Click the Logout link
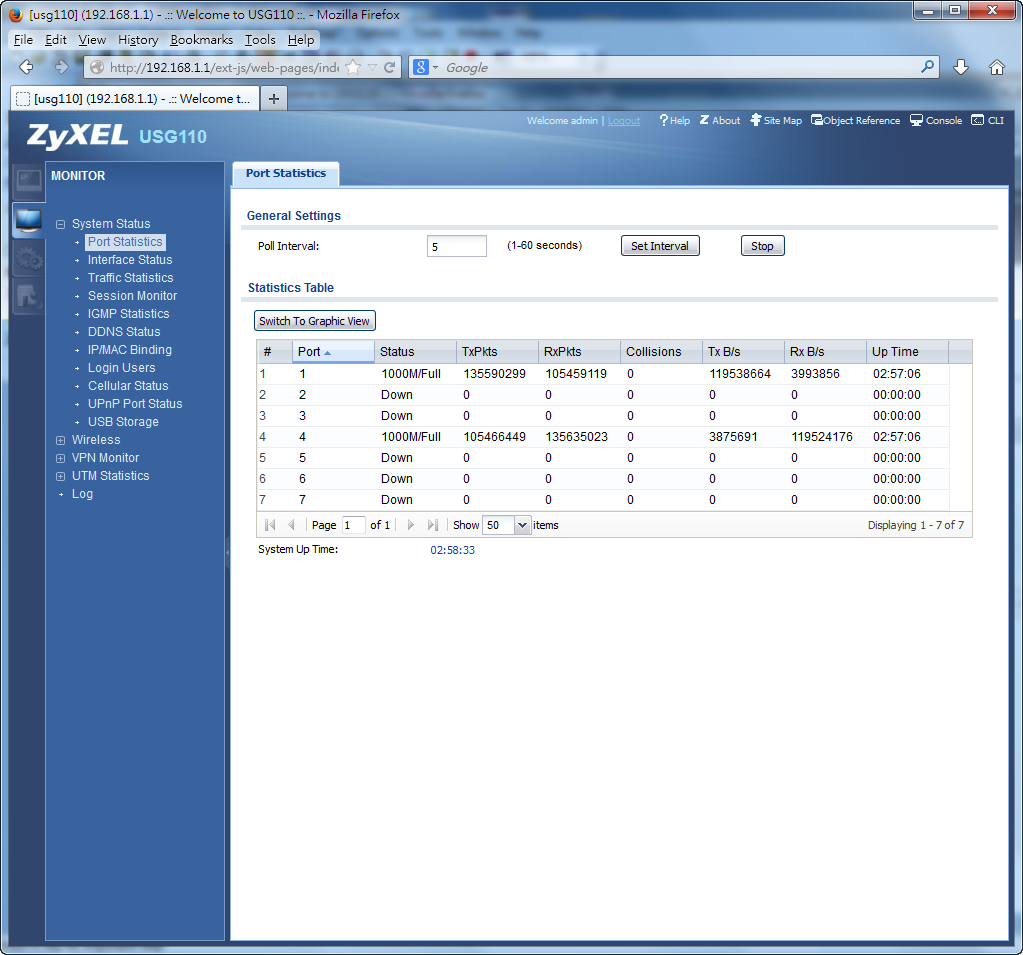This screenshot has height=955, width=1023. [x=624, y=121]
